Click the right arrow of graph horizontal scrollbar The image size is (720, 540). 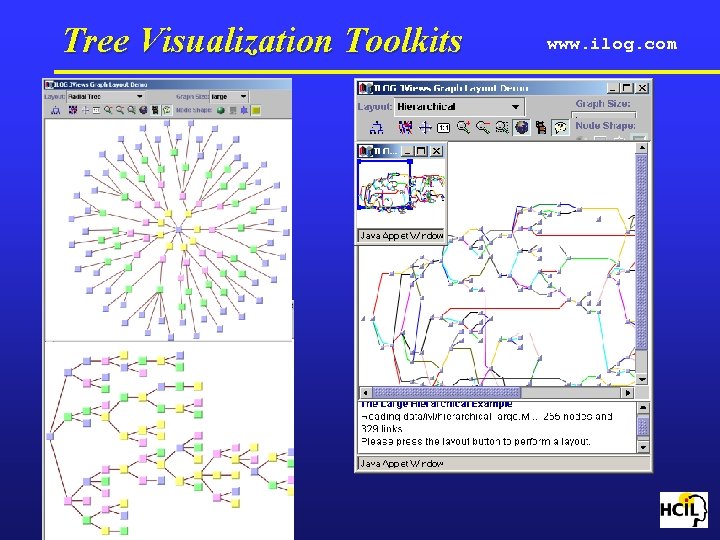[x=628, y=393]
